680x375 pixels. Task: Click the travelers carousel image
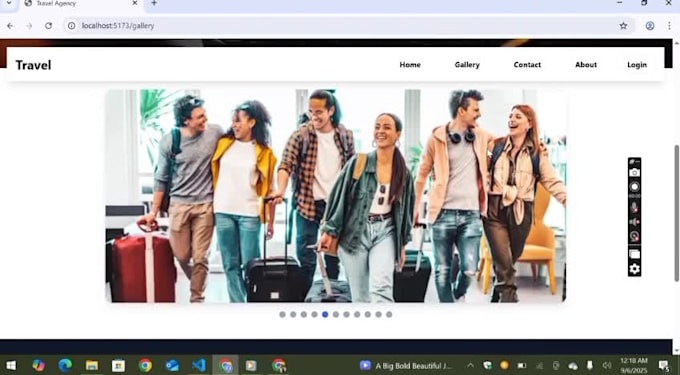pos(336,196)
